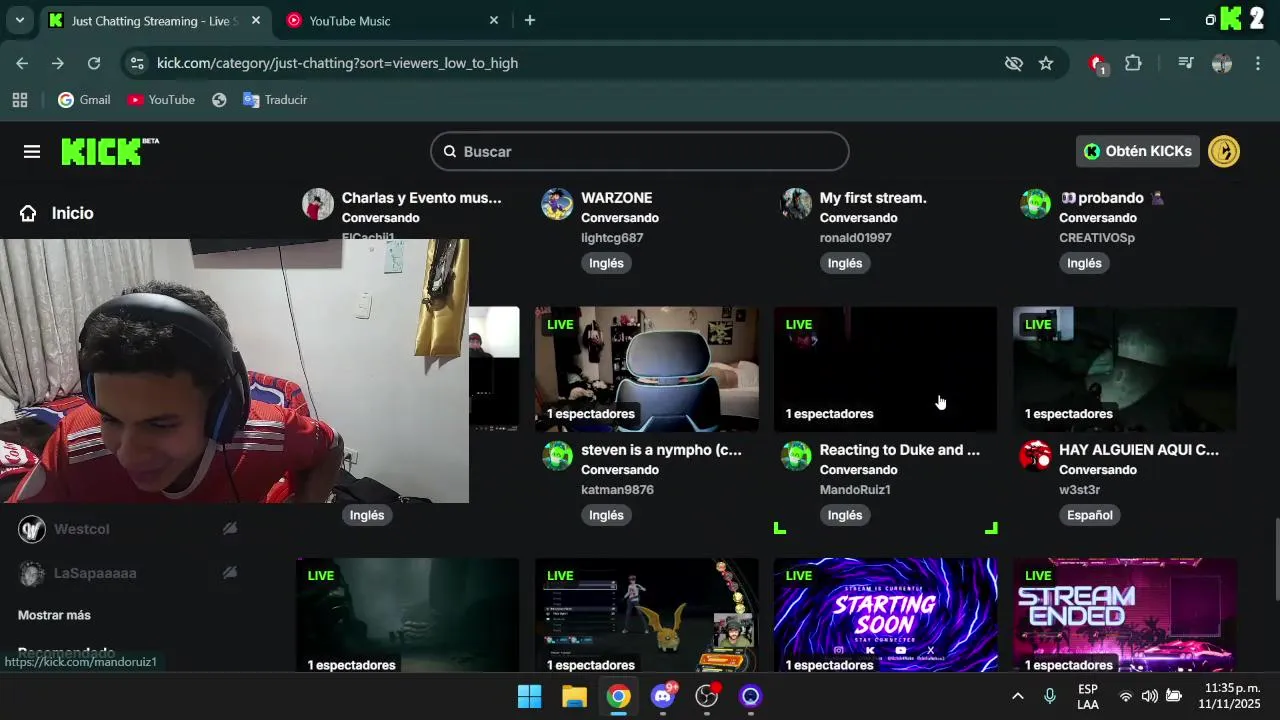Open steven is a nympho stream title
The height and width of the screenshot is (720, 1280).
pos(661,450)
